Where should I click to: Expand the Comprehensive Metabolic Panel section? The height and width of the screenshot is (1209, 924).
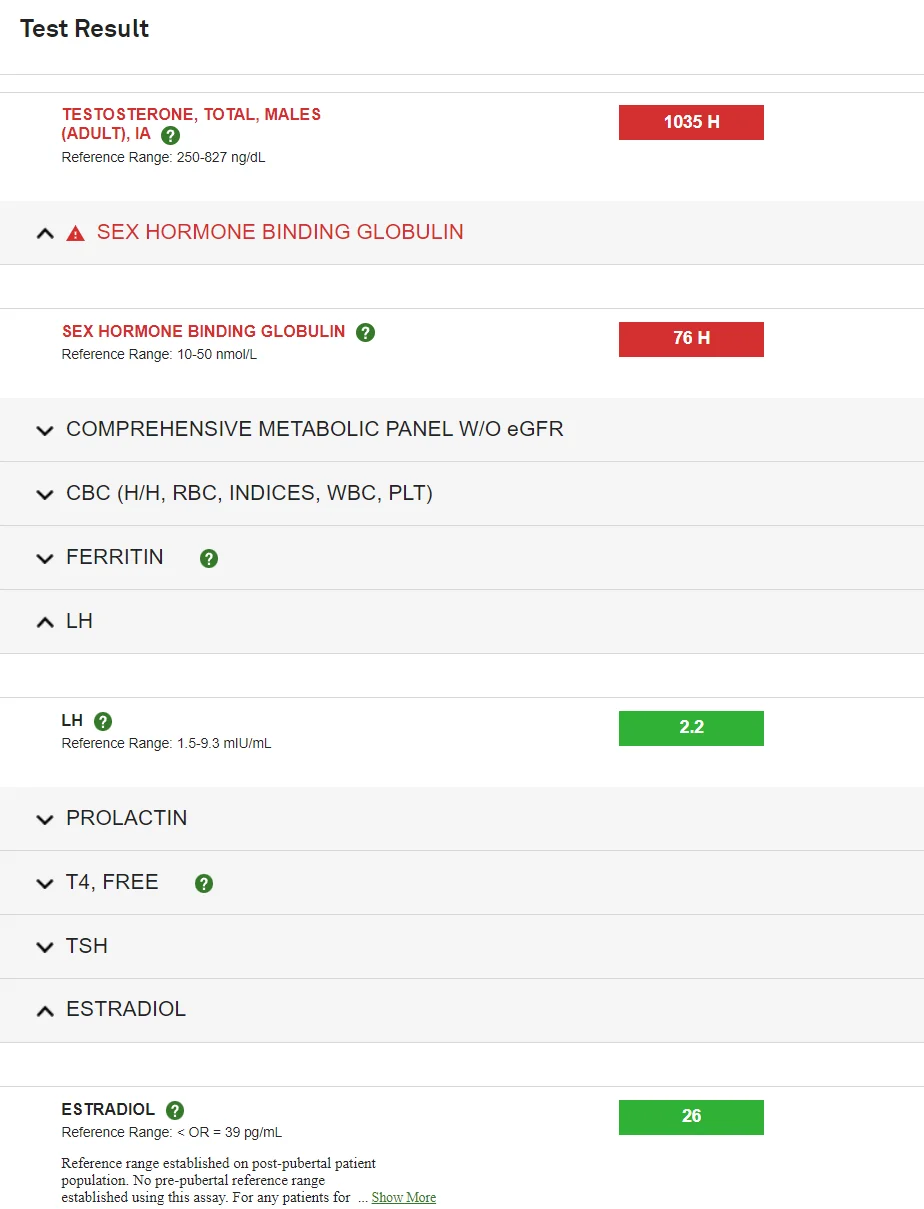coord(45,430)
